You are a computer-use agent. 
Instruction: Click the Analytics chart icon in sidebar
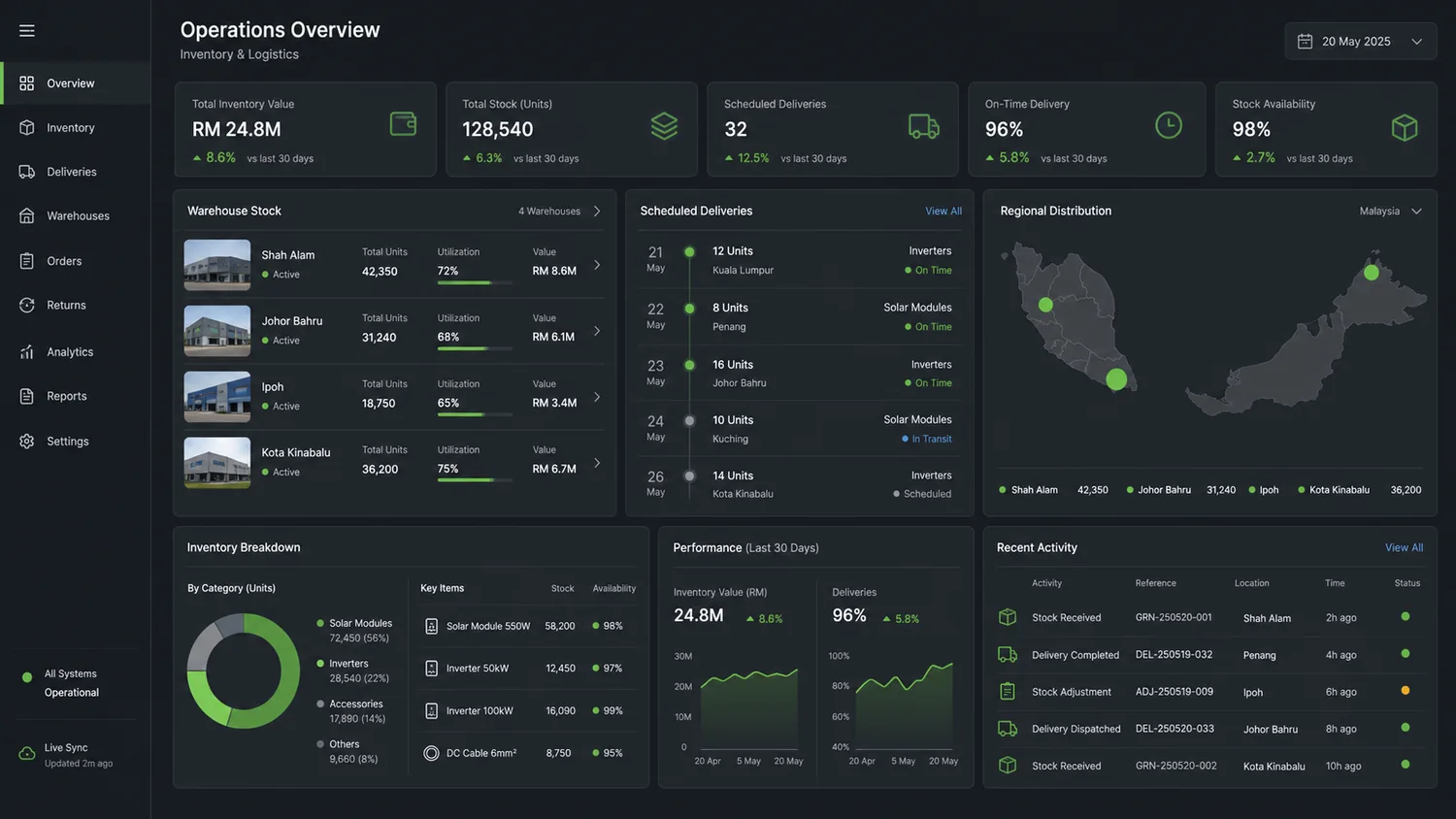[27, 351]
